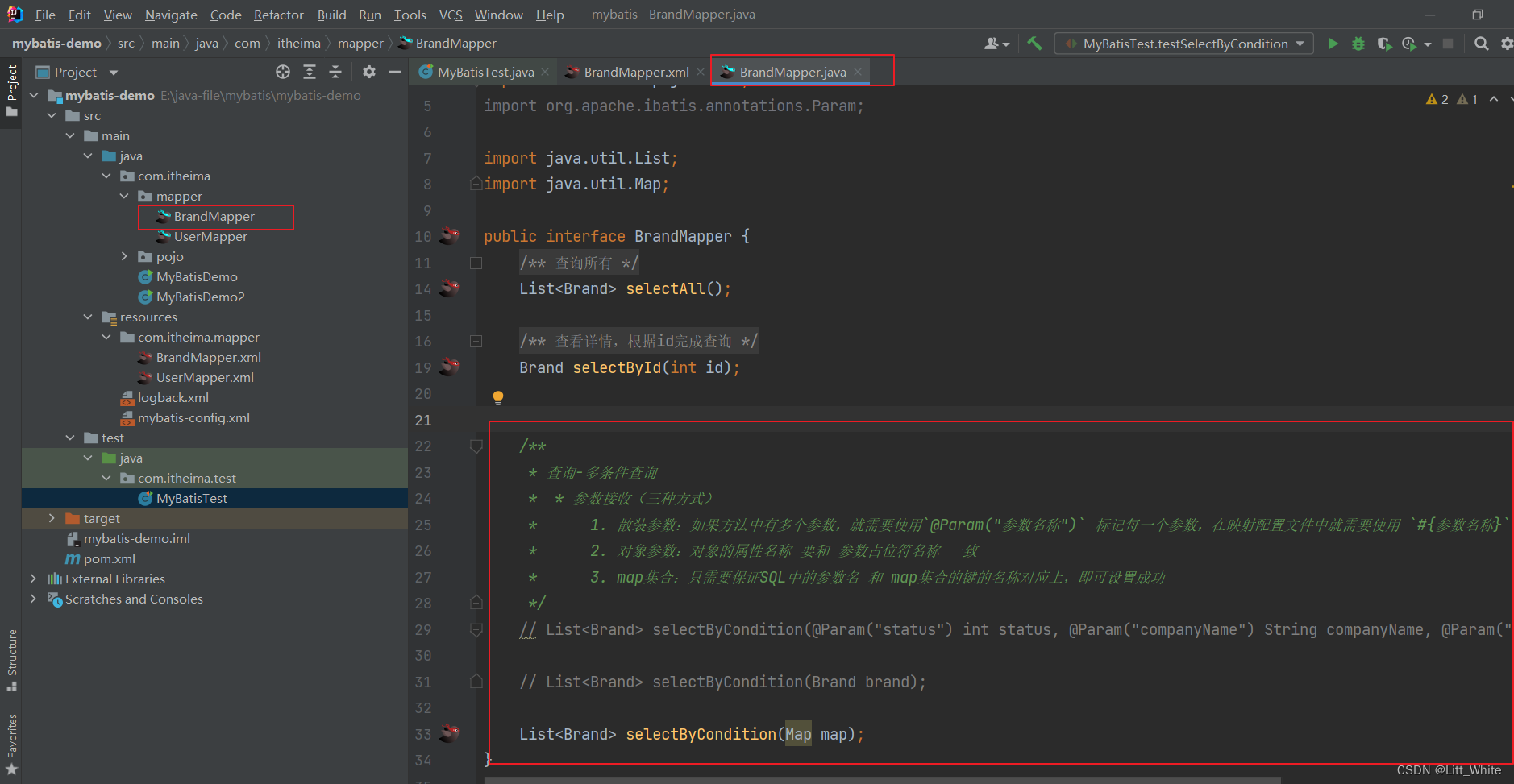
Task: Open the run configuration dropdown
Action: 1183,44
